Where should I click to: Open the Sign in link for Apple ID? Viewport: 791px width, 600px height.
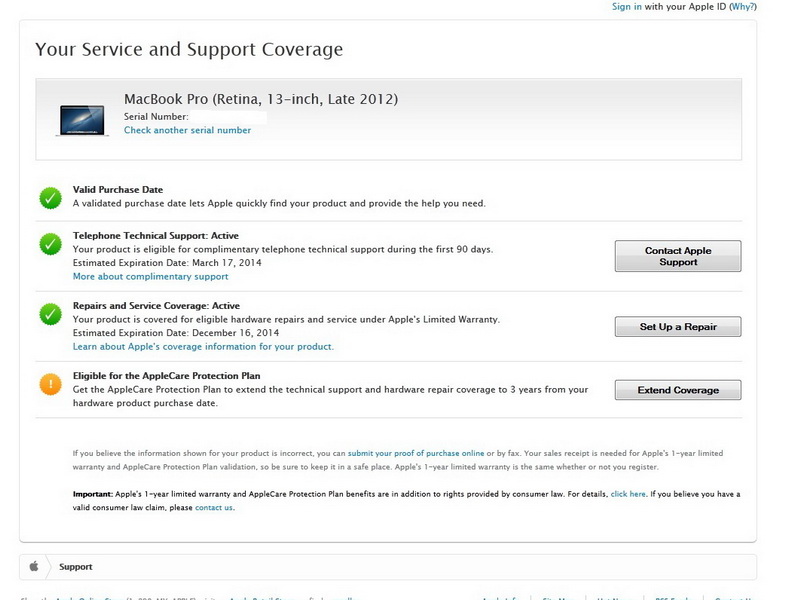coord(626,7)
